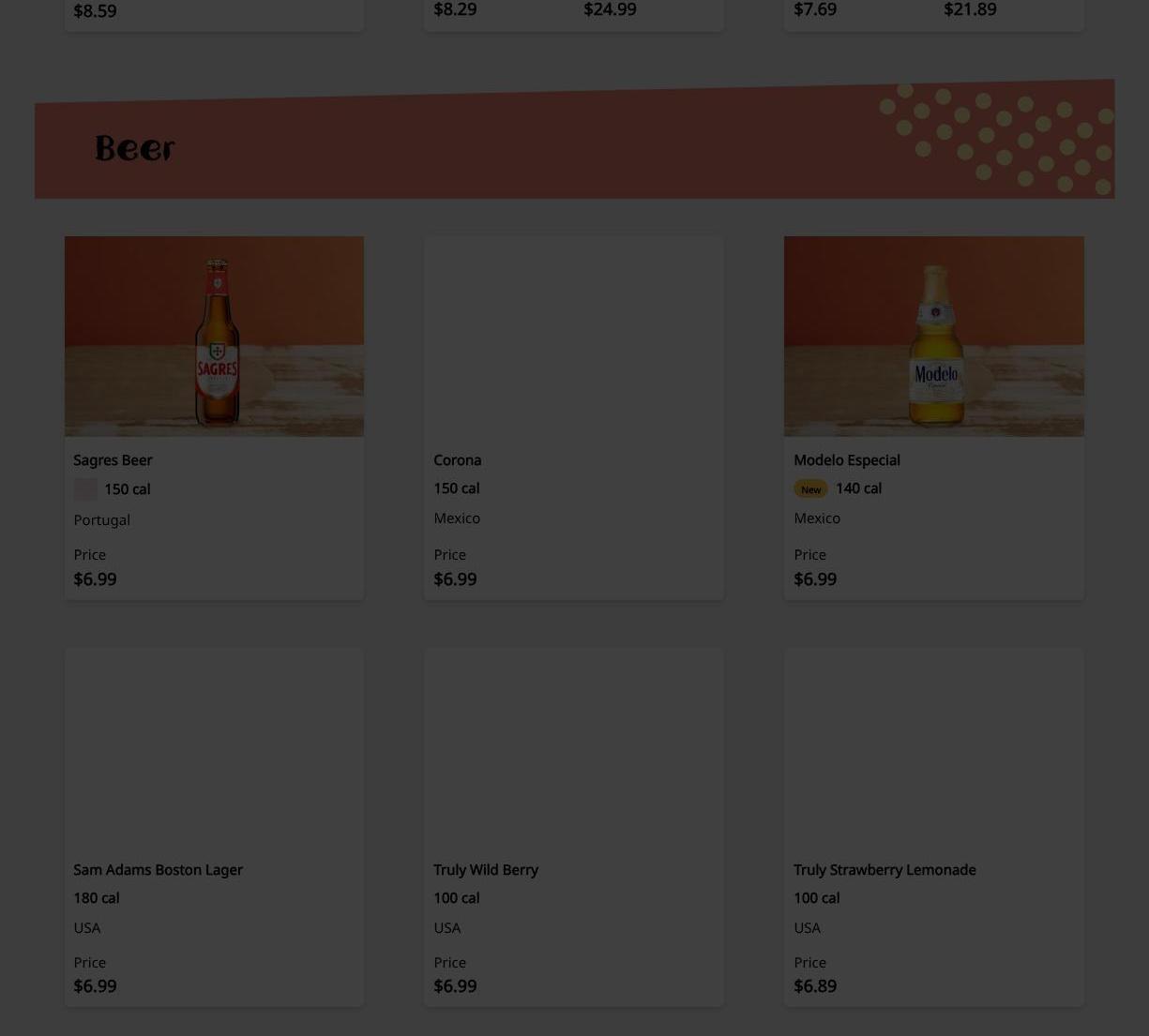Click the 140 cal text for Modelo Especial

pyautogui.click(x=858, y=488)
